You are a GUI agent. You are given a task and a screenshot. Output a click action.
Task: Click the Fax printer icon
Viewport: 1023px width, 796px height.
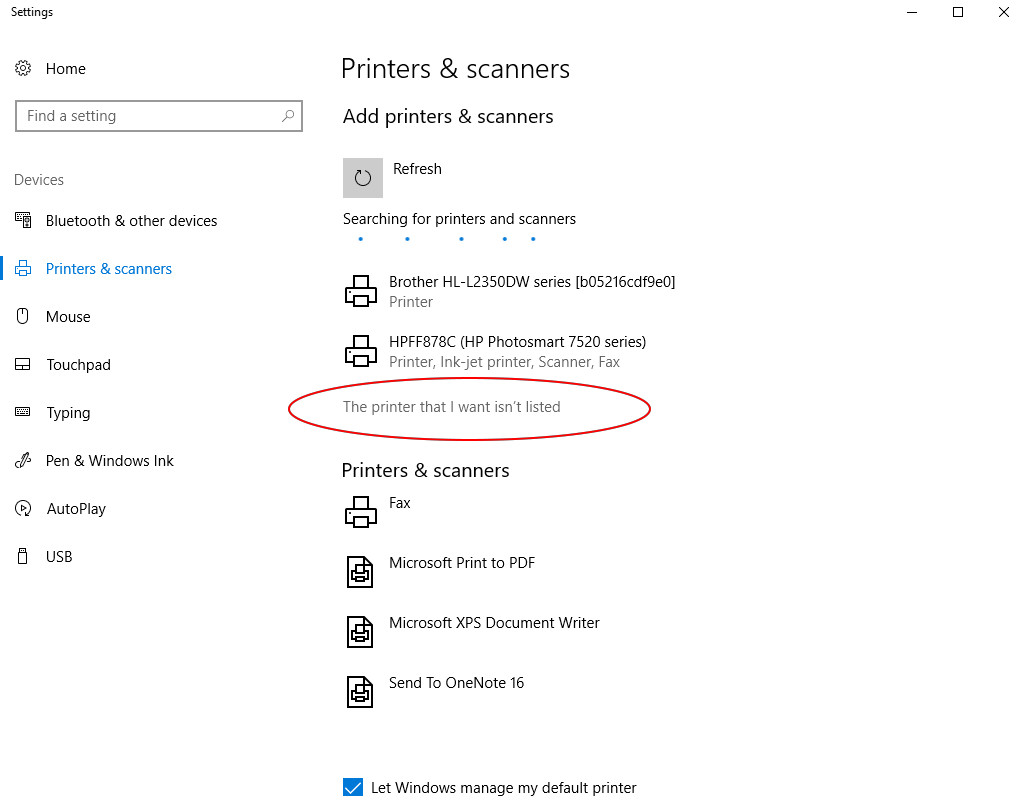(x=361, y=512)
